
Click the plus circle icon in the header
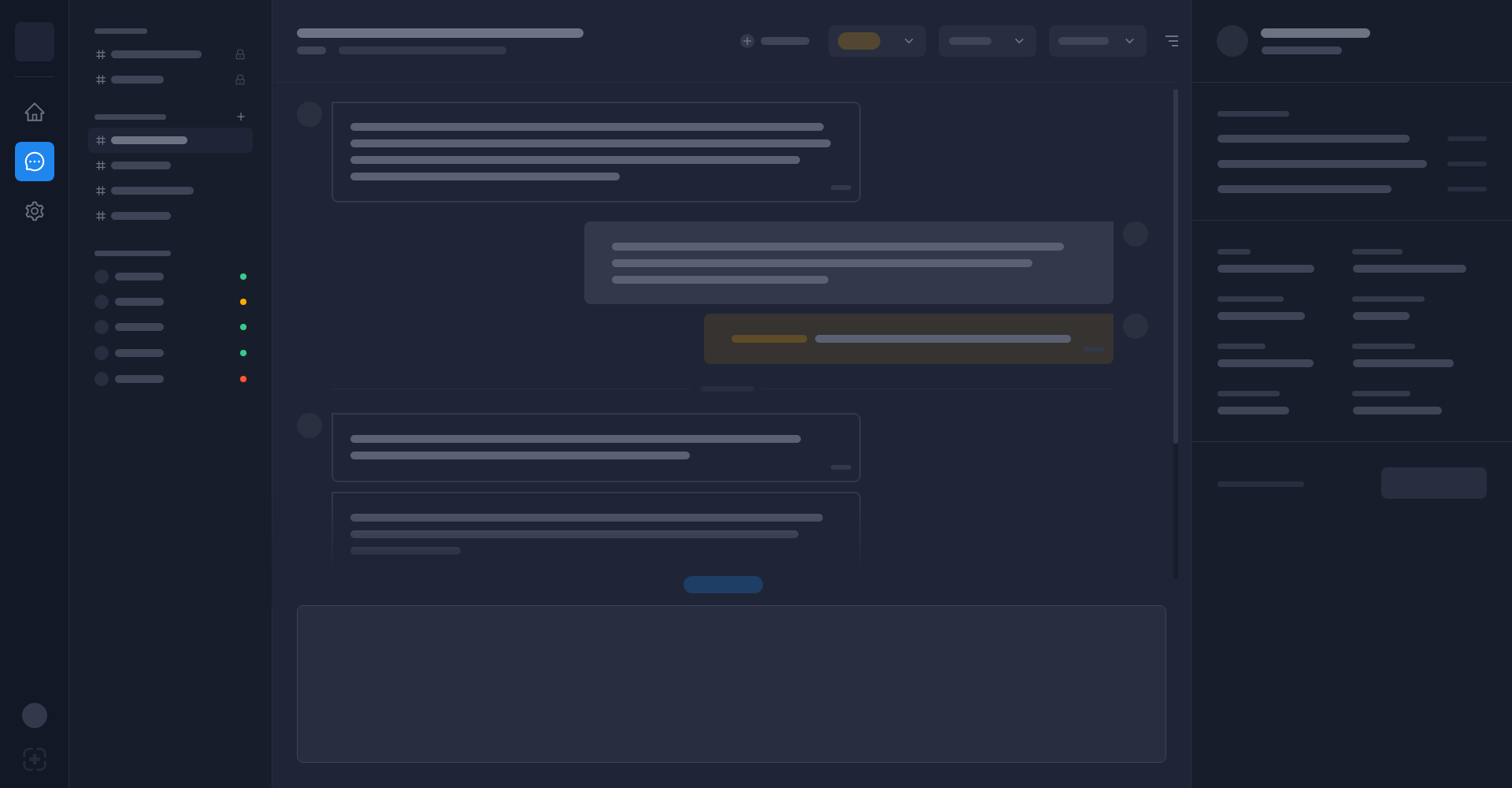pyautogui.click(x=747, y=40)
